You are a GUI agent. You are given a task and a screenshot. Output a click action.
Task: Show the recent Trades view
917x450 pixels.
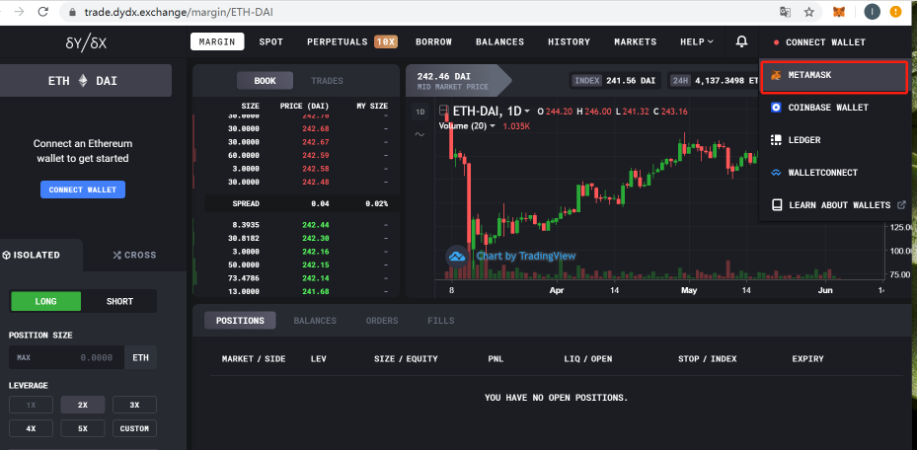point(327,81)
